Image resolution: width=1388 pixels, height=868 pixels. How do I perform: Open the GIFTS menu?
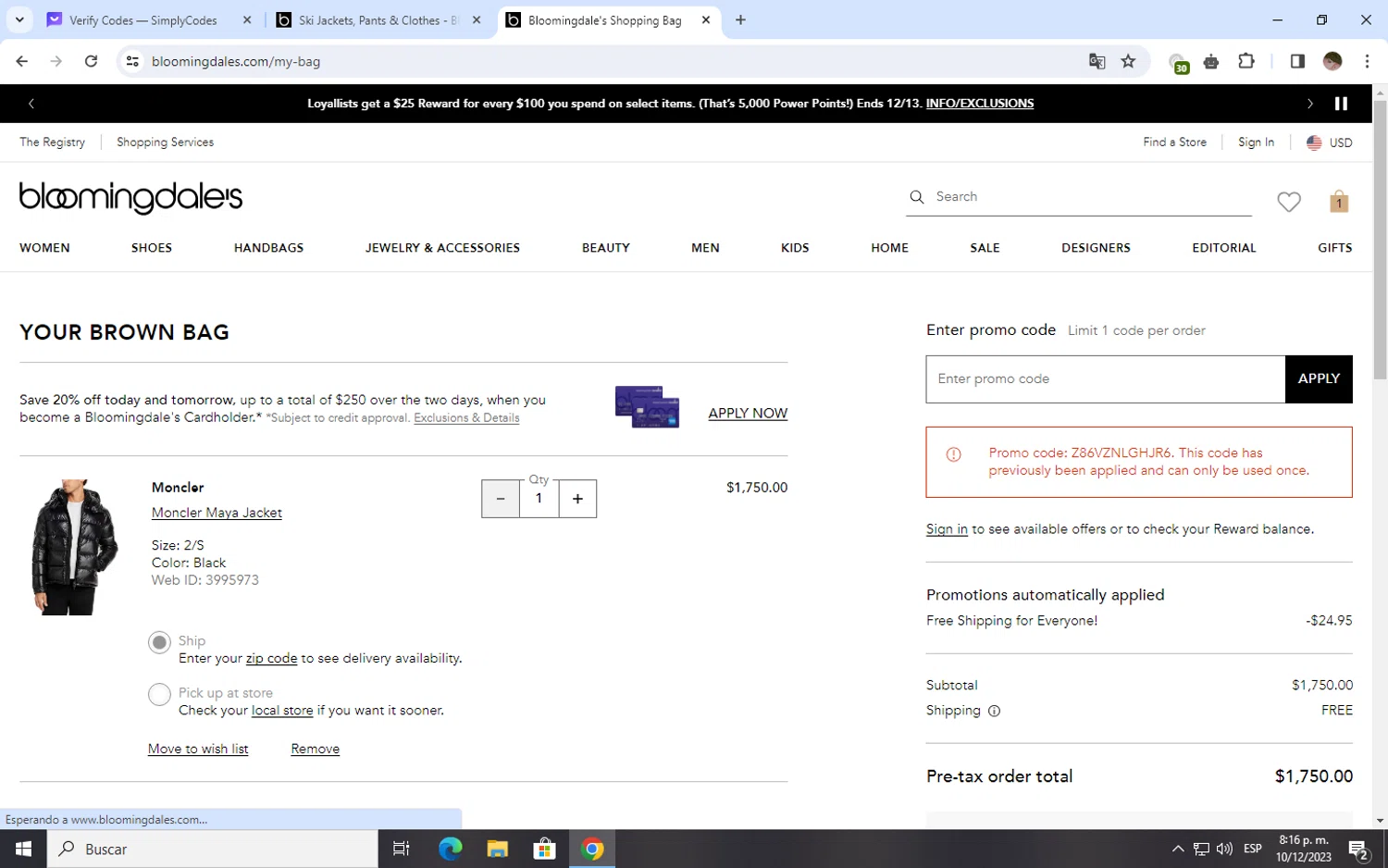click(1334, 248)
